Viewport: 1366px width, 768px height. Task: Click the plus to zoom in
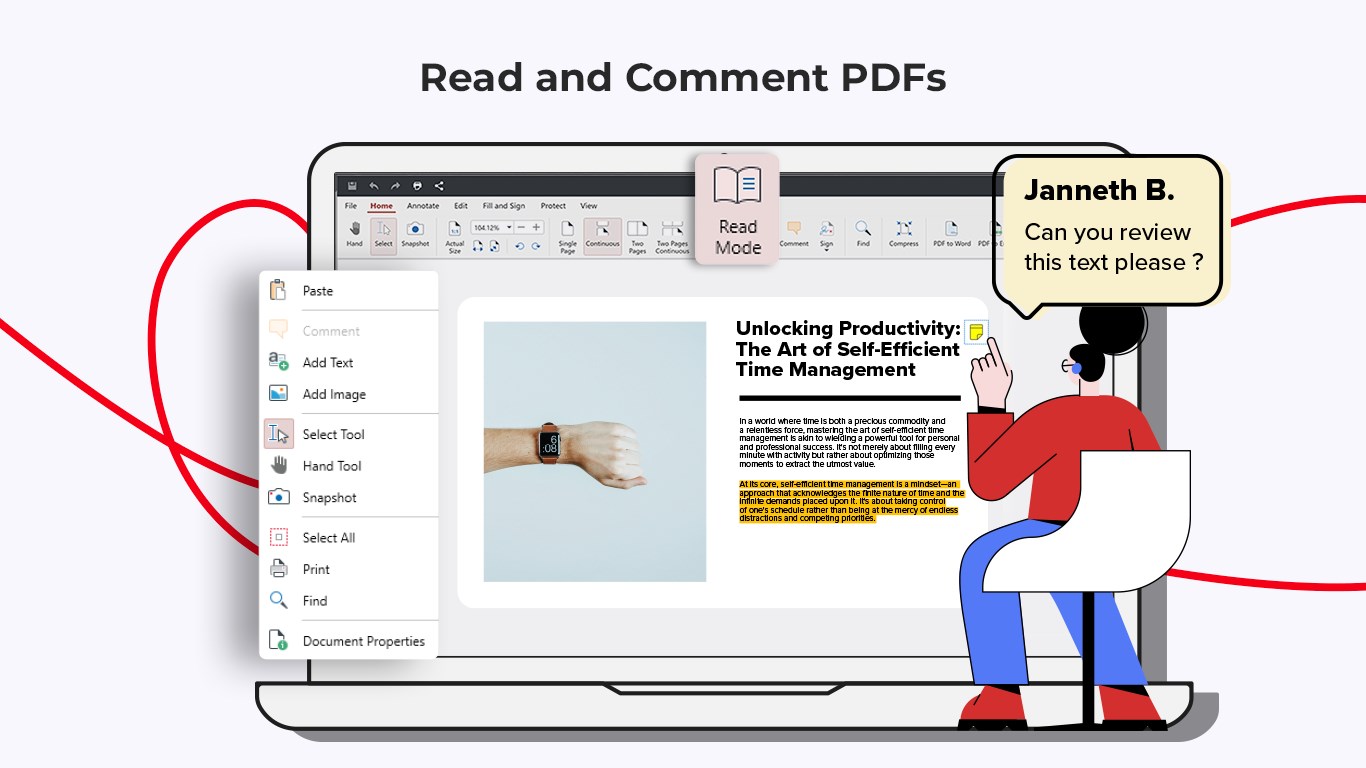[x=537, y=227]
